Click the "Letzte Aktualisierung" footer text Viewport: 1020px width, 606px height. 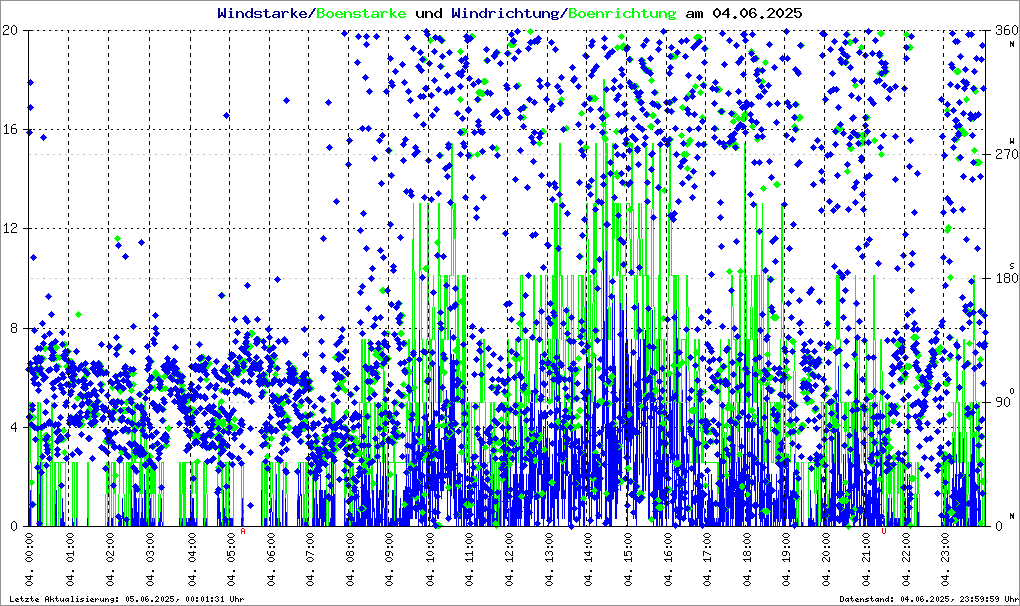63,599
